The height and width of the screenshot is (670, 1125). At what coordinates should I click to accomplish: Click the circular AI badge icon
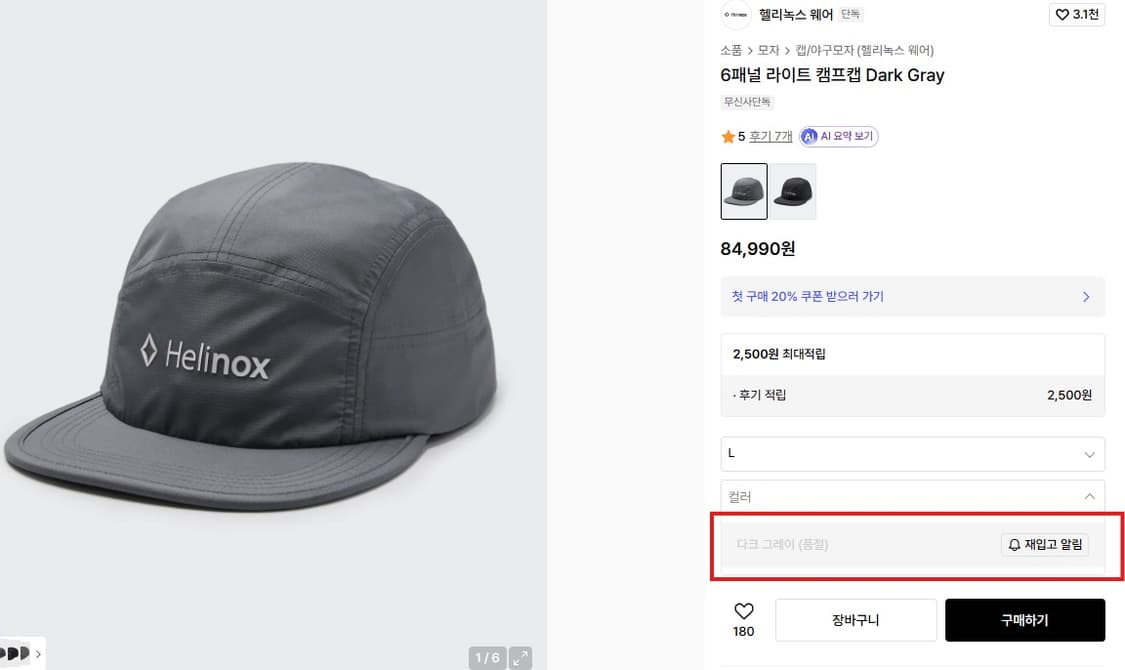tap(809, 135)
